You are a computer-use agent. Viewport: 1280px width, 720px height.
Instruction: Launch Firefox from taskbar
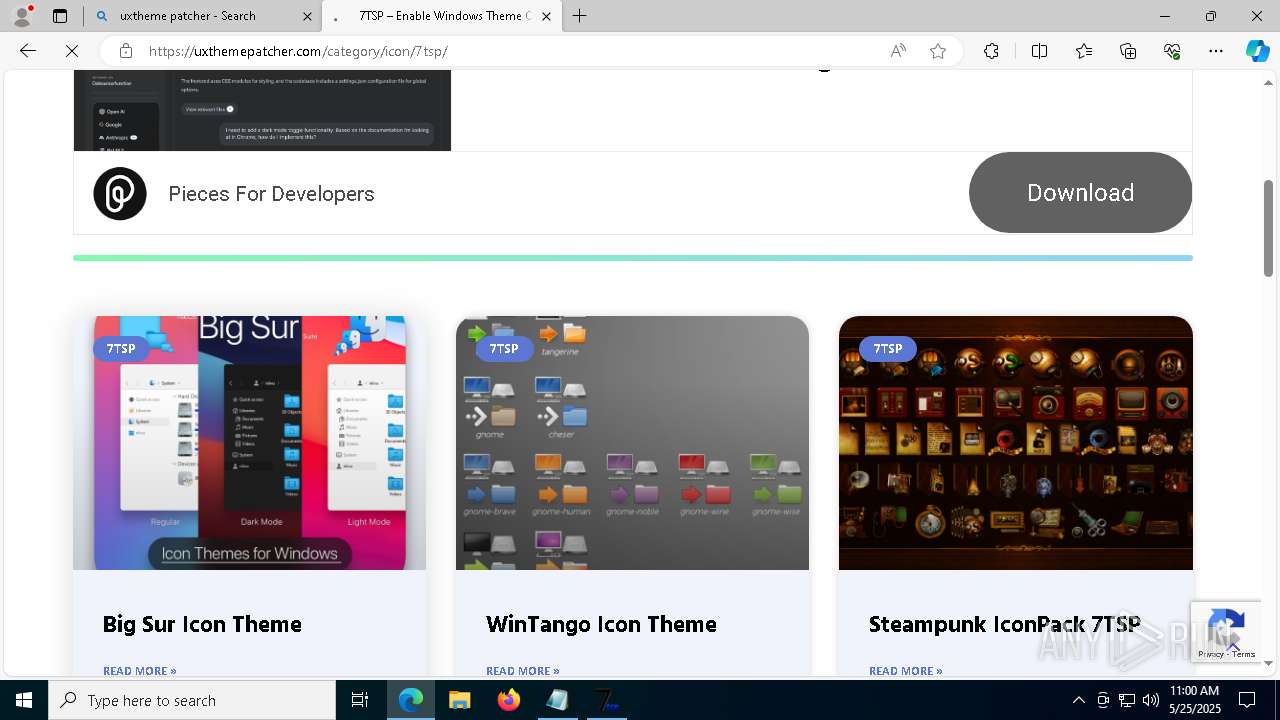click(509, 700)
